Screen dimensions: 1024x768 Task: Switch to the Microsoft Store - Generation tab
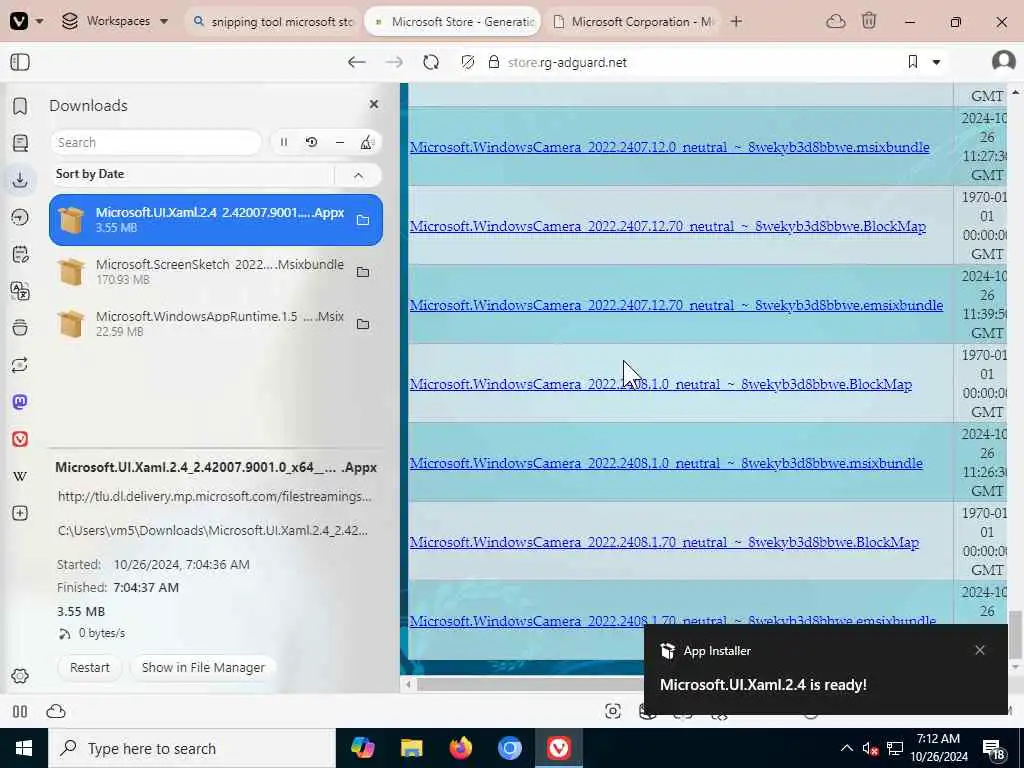[x=453, y=22]
